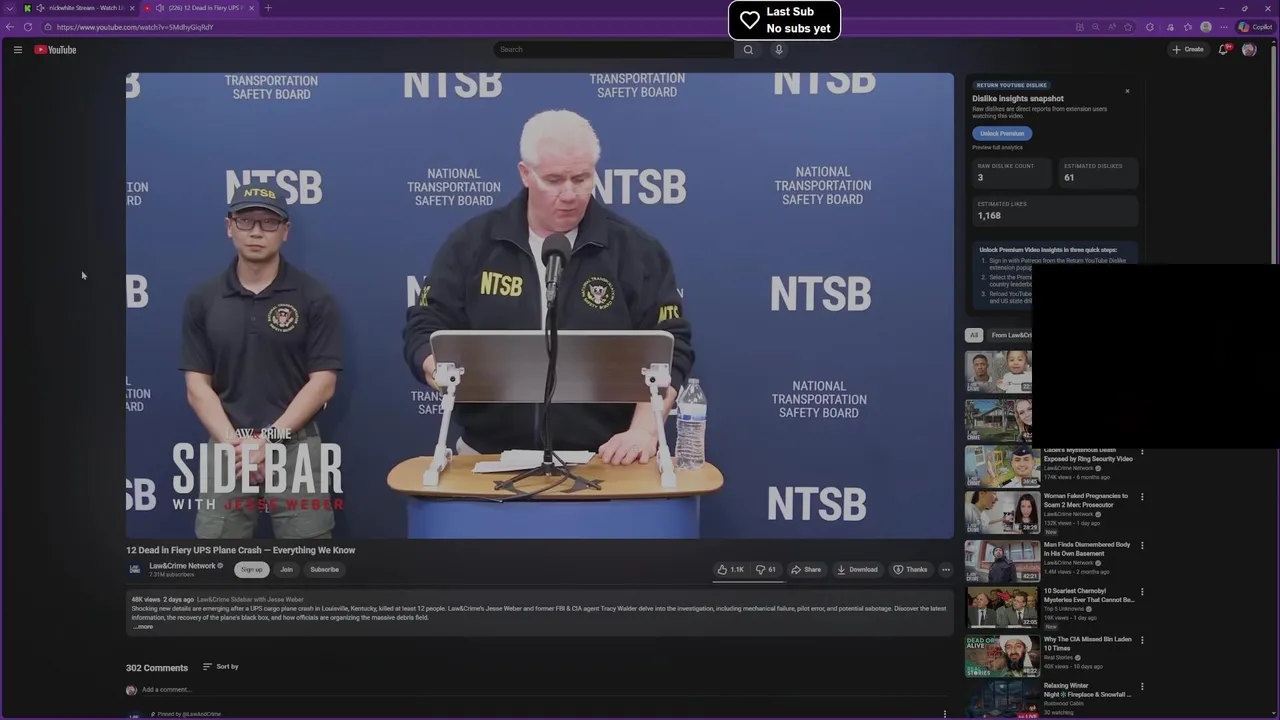Viewport: 1280px width, 720px height.
Task: Open options for Man Finds Dismembered Body
Action: point(1142,546)
